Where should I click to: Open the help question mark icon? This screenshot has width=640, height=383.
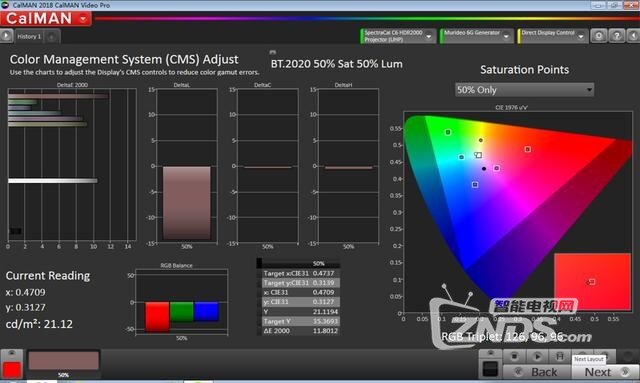coord(617,36)
